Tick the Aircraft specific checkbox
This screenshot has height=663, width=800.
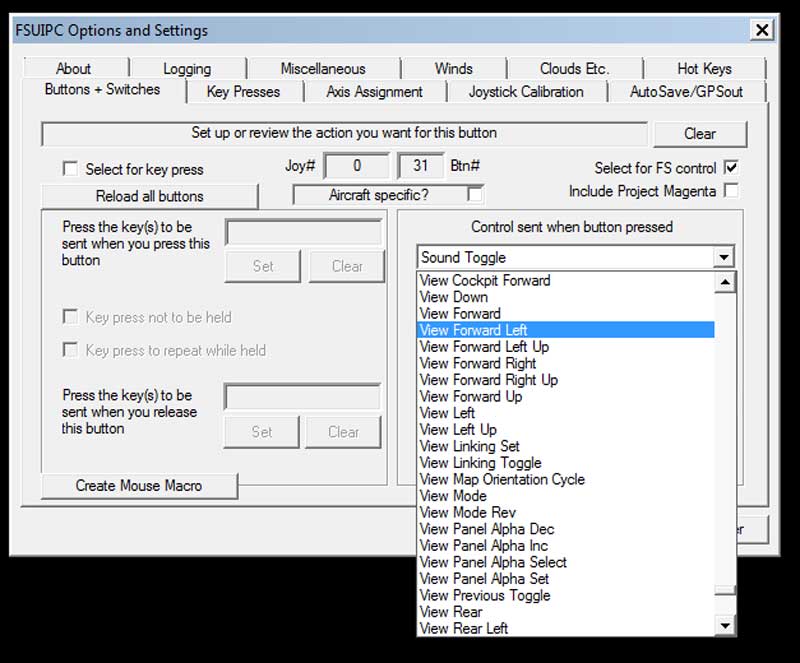[474, 194]
